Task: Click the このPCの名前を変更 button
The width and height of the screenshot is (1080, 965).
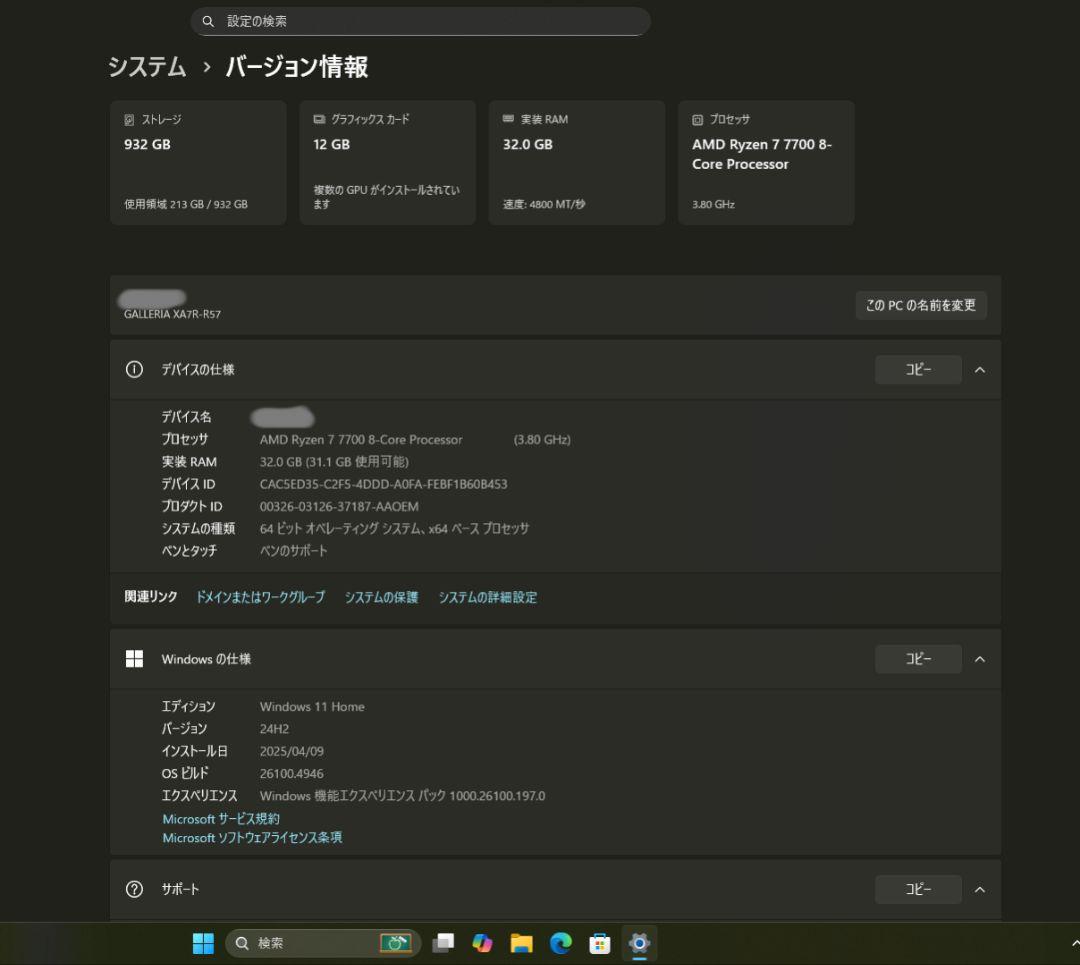Action: [919, 306]
